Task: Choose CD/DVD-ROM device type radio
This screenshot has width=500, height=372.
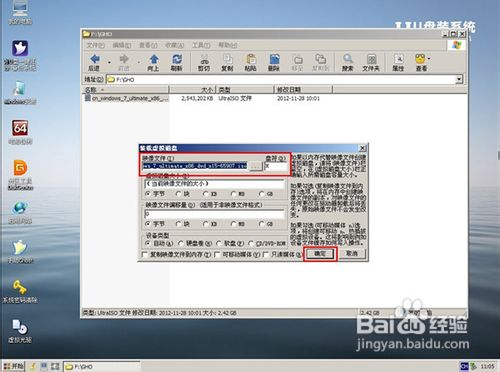Action: [251, 244]
